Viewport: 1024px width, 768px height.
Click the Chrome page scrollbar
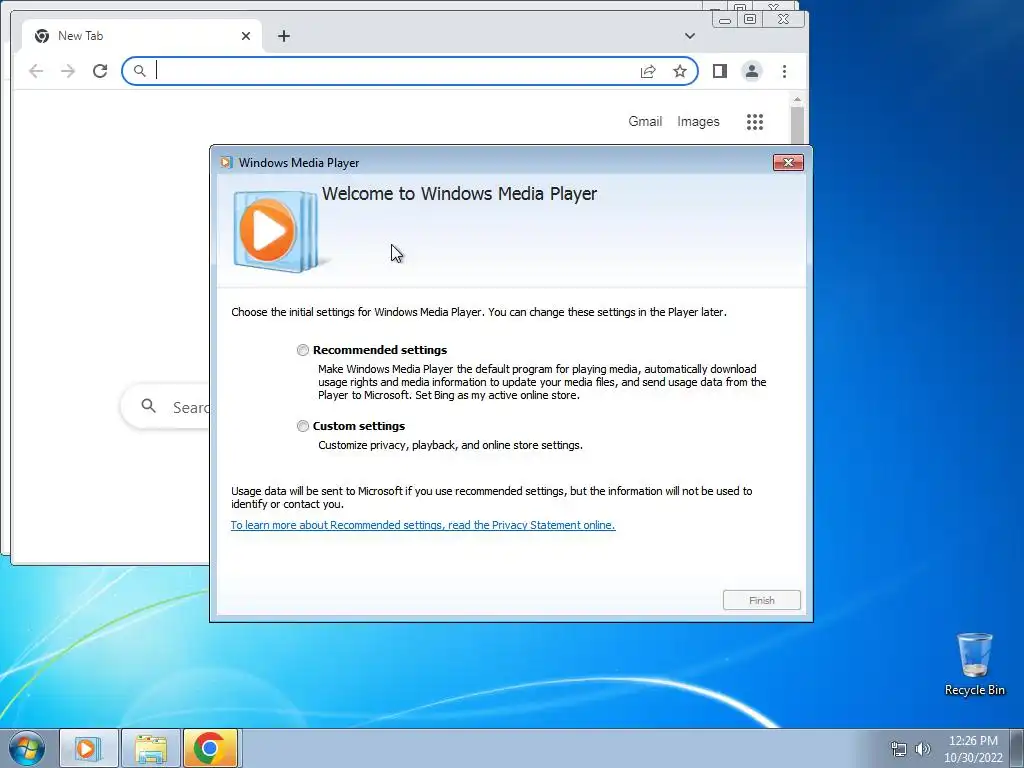pos(797,124)
